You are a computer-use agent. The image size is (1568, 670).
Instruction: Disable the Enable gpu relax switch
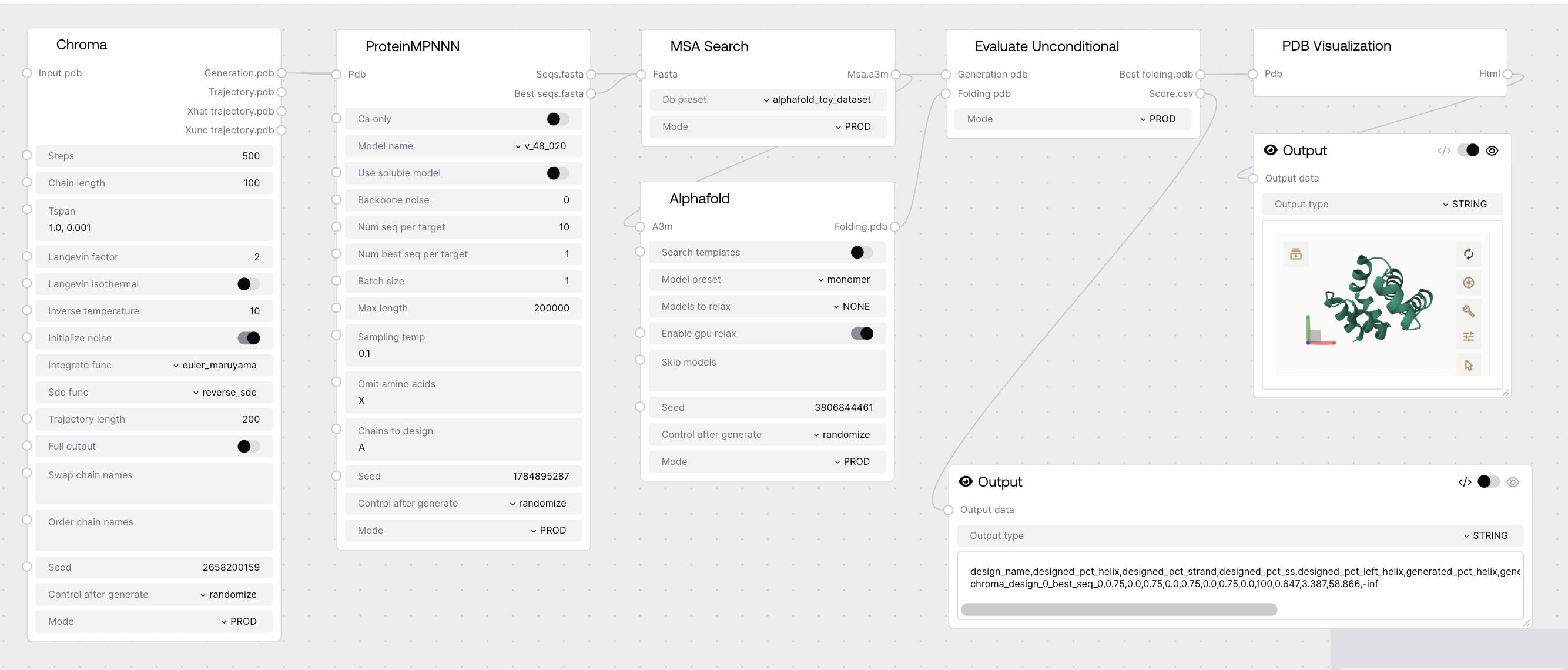click(862, 333)
